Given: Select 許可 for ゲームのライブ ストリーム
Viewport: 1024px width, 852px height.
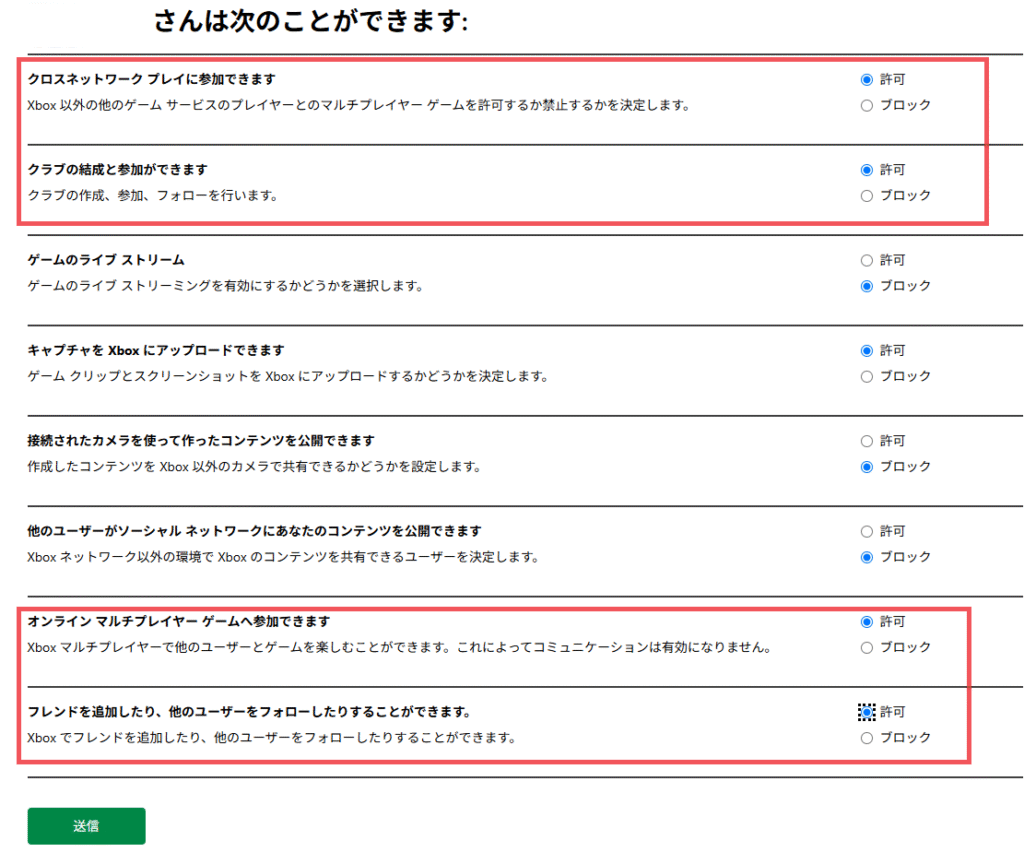Looking at the screenshot, I should tap(867, 260).
